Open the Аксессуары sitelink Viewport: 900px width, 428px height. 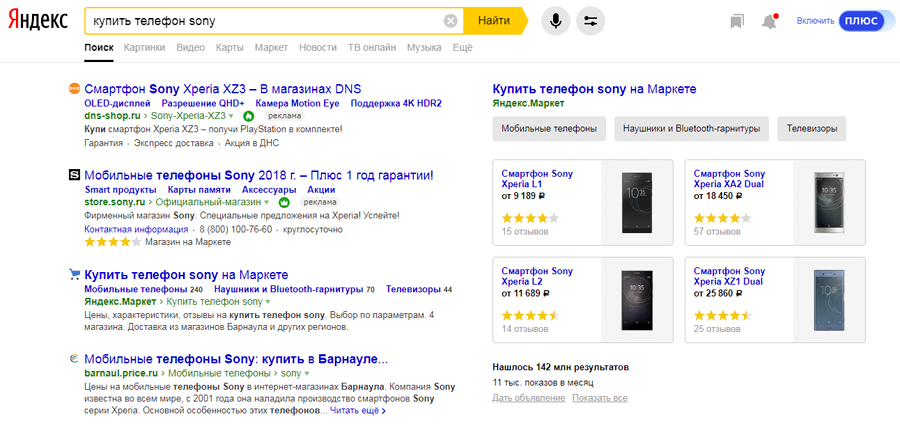pos(269,189)
